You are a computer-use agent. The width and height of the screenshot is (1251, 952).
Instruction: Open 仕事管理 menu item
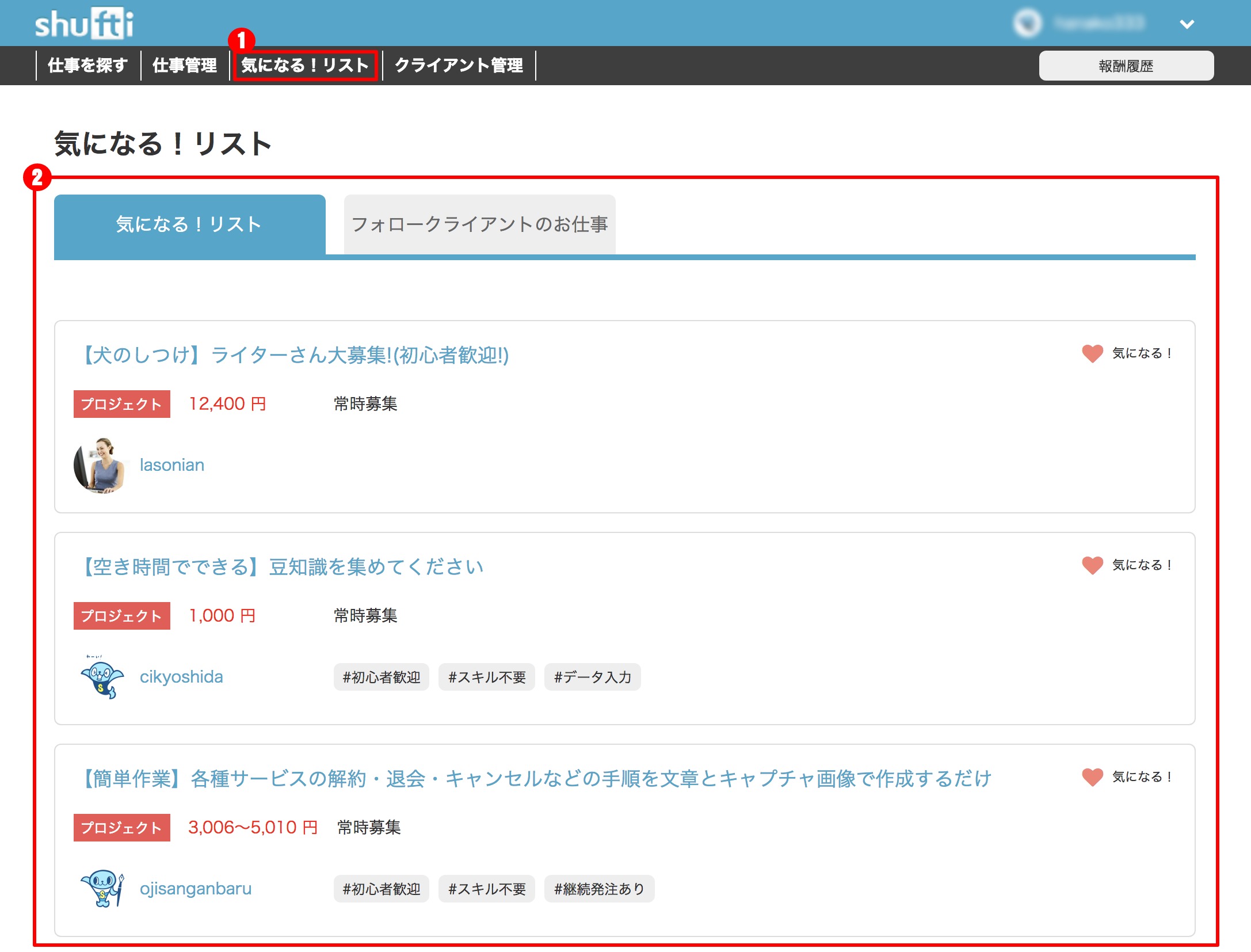(184, 66)
